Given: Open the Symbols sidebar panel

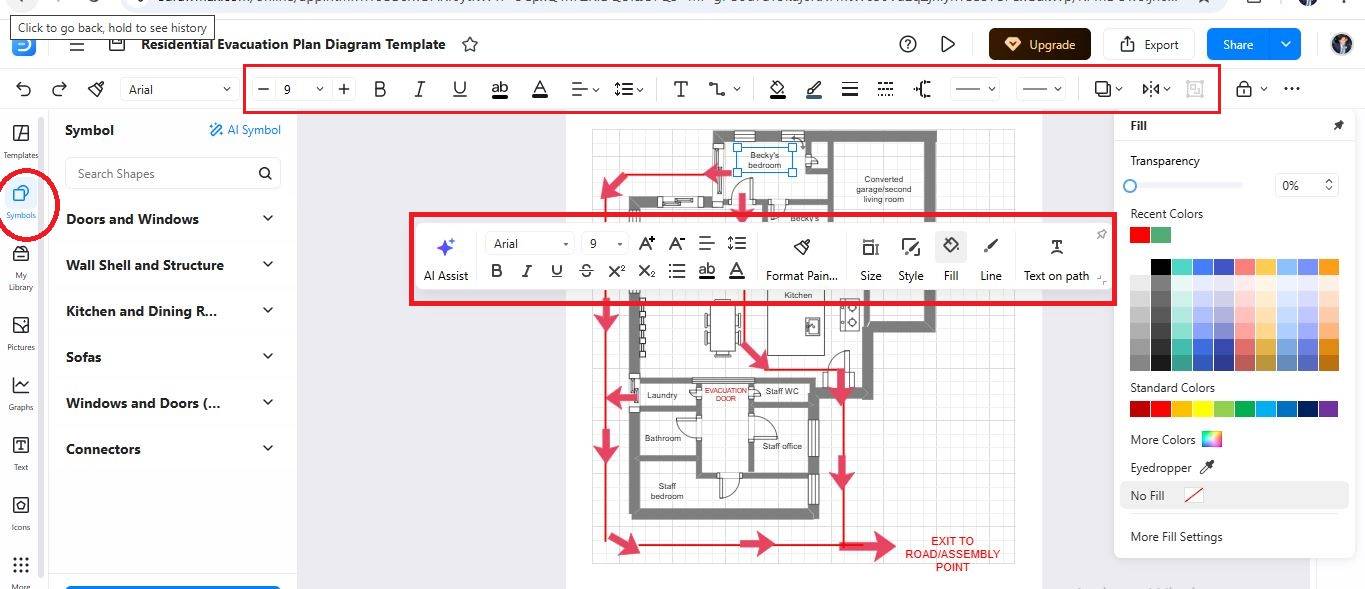Looking at the screenshot, I should (20, 200).
